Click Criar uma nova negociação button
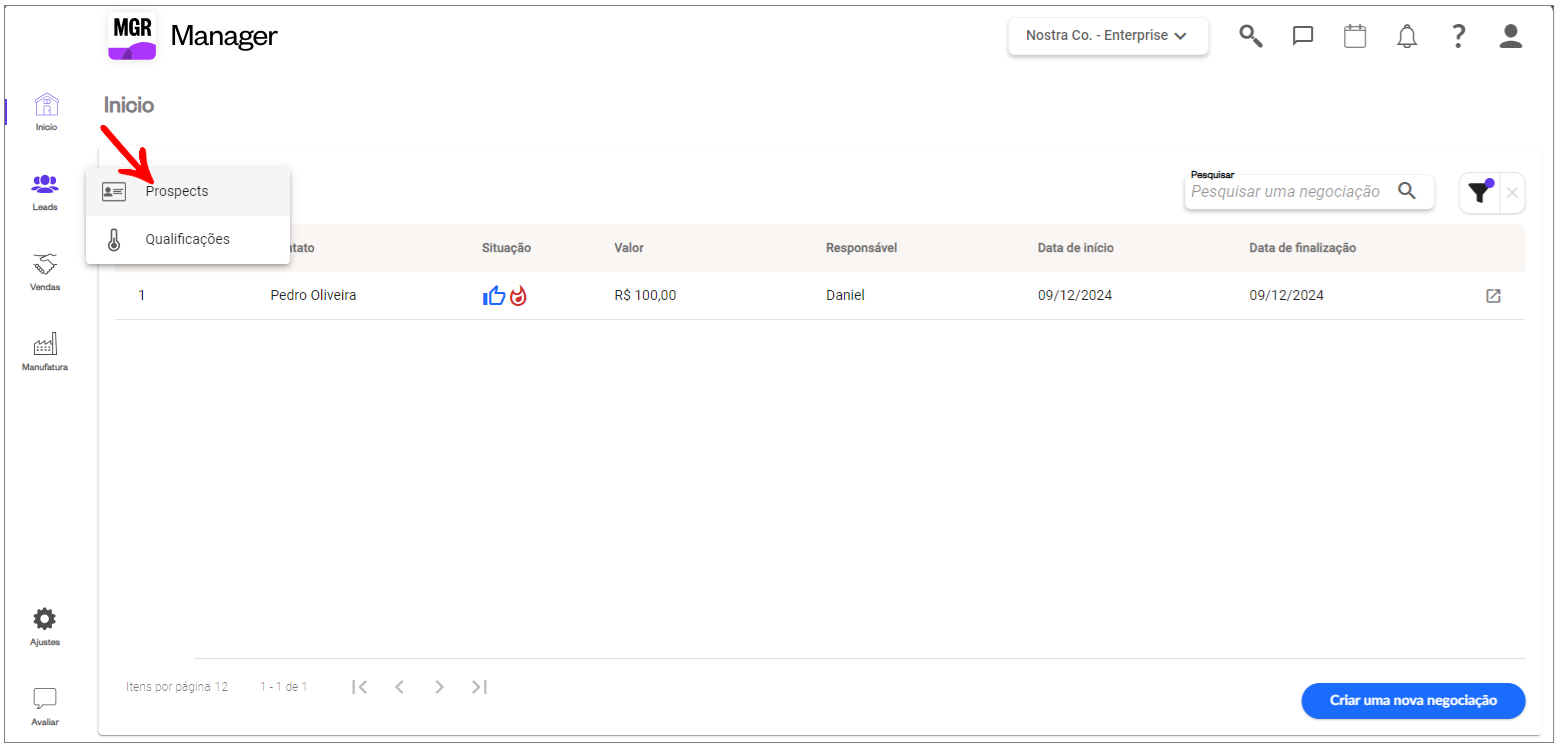Viewport: 1560px width, 746px height. tap(1413, 701)
